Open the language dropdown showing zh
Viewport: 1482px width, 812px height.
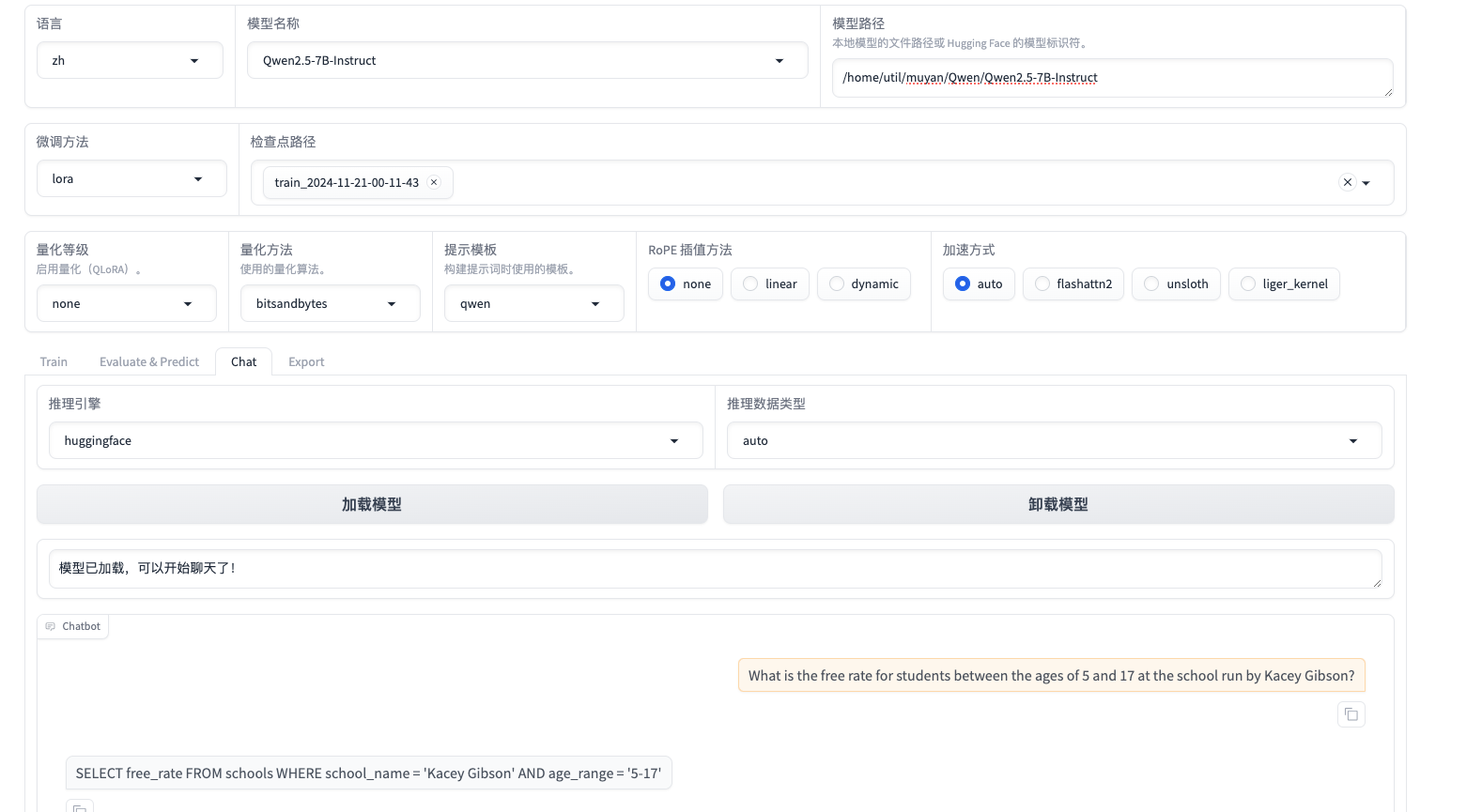130,60
